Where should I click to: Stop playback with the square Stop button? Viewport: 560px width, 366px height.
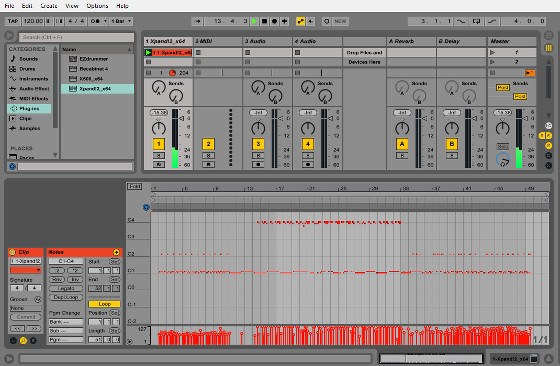tap(264, 21)
